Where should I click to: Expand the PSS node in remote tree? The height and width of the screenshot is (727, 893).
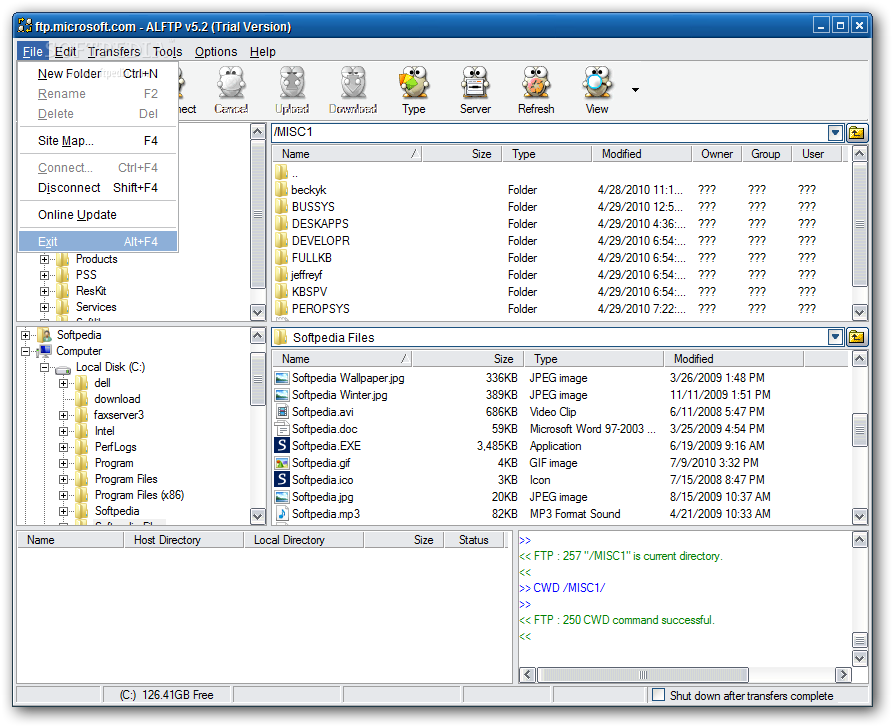pos(44,275)
